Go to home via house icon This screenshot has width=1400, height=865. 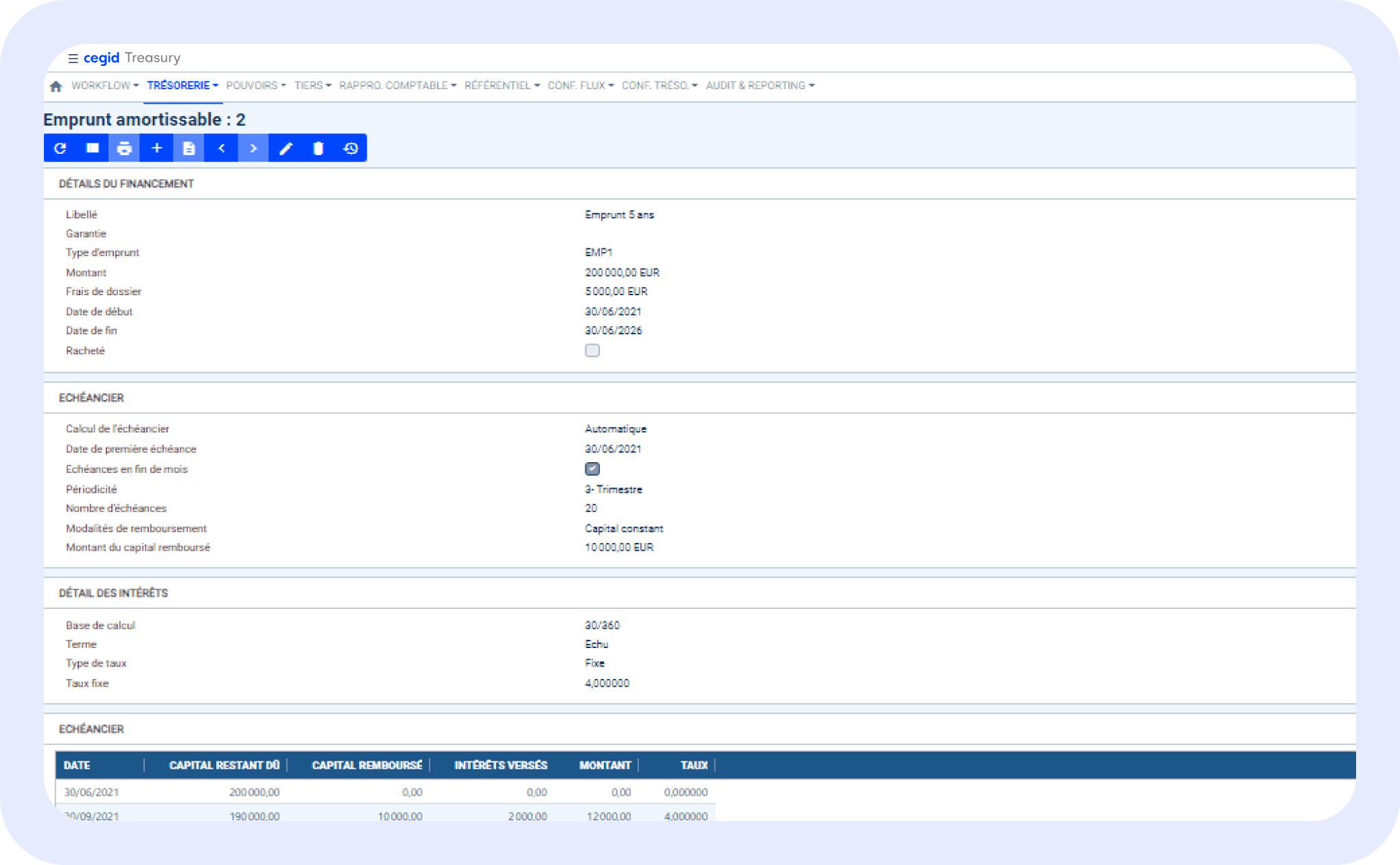[x=56, y=86]
